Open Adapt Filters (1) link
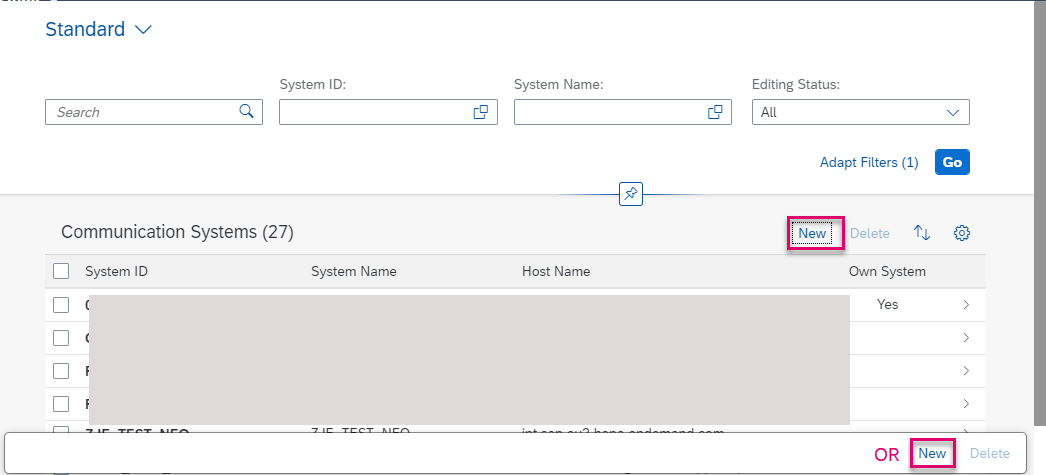 coord(869,162)
